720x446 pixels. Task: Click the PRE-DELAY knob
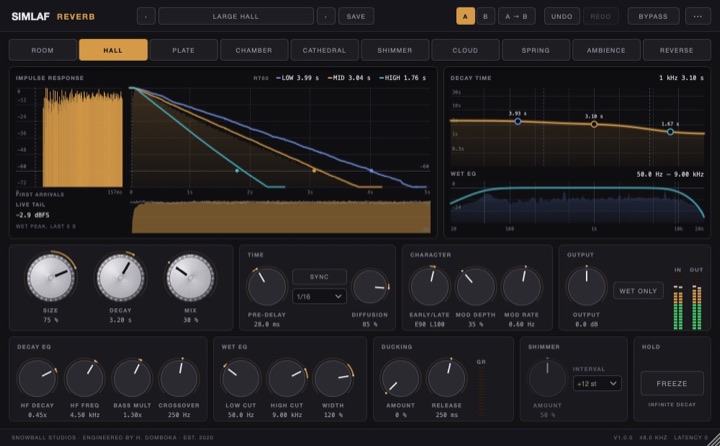coord(267,287)
